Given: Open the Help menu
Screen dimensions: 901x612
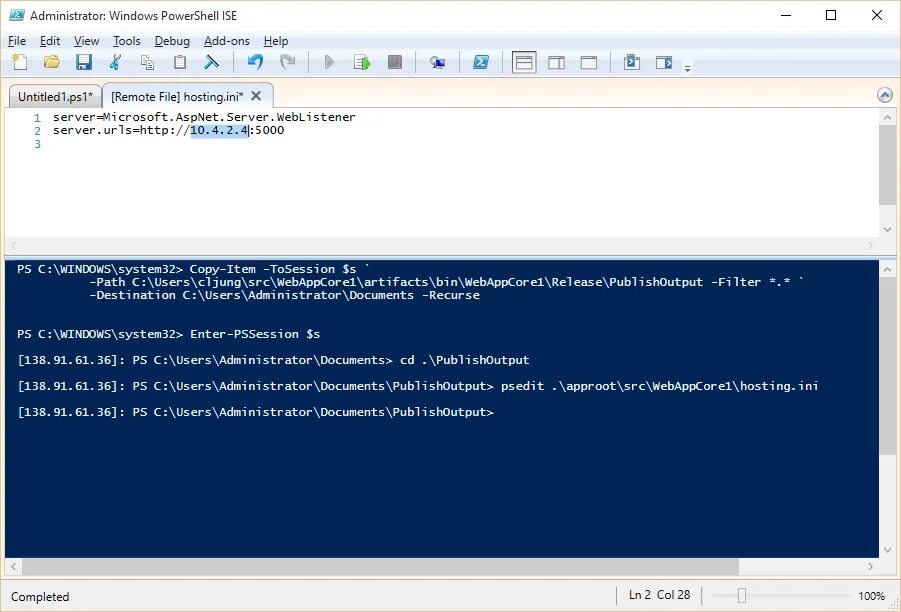Looking at the screenshot, I should click(276, 41).
